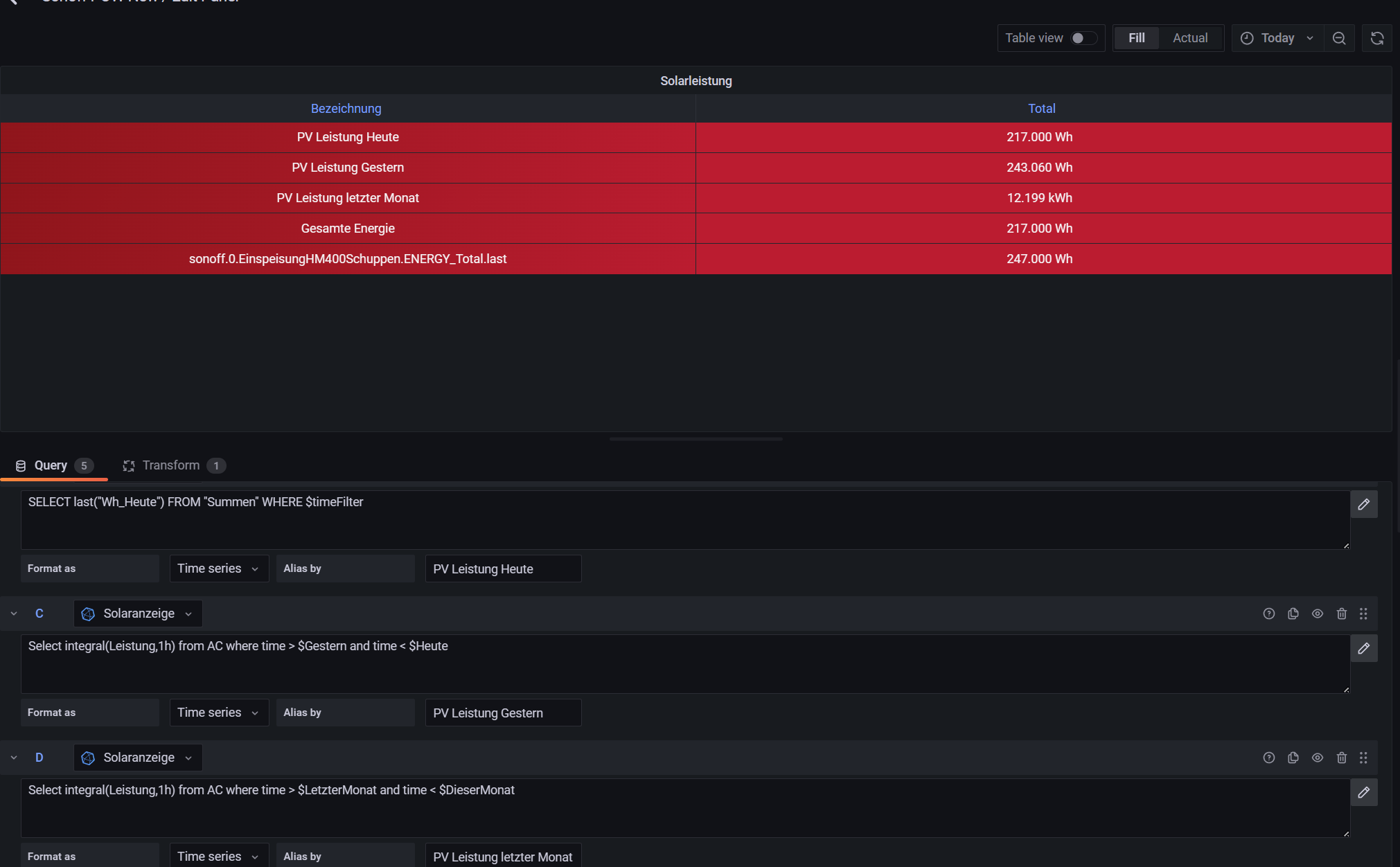Show help for query C

[x=1268, y=614]
